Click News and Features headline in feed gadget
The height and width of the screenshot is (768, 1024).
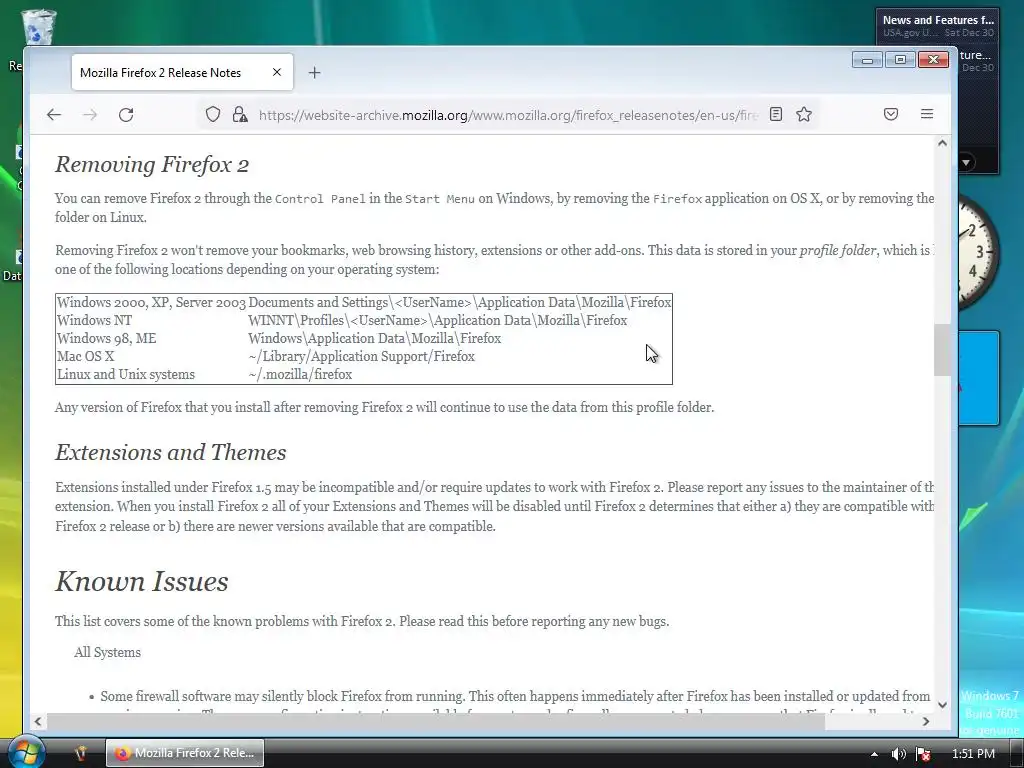point(938,20)
